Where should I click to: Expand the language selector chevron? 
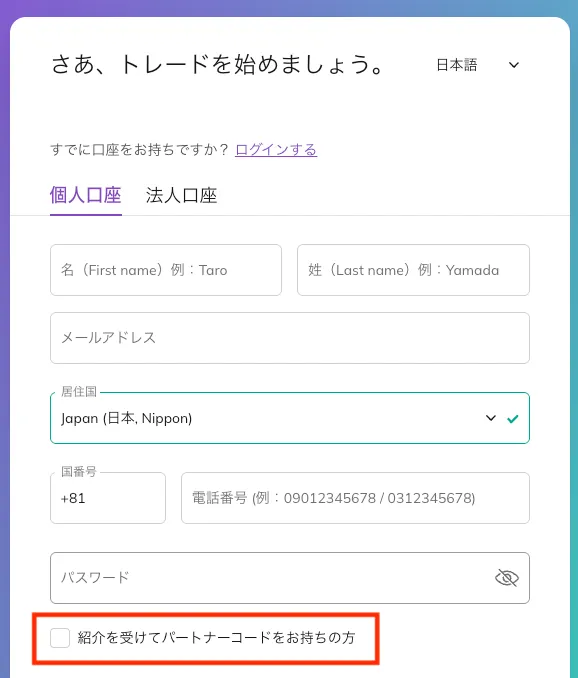pos(514,65)
